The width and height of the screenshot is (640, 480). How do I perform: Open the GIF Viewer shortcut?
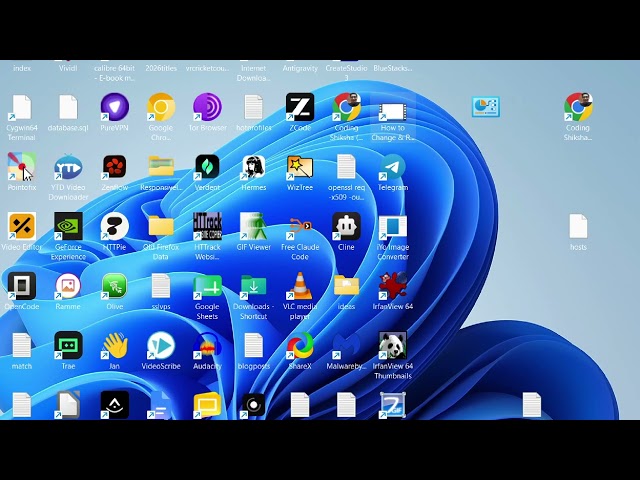[253, 227]
